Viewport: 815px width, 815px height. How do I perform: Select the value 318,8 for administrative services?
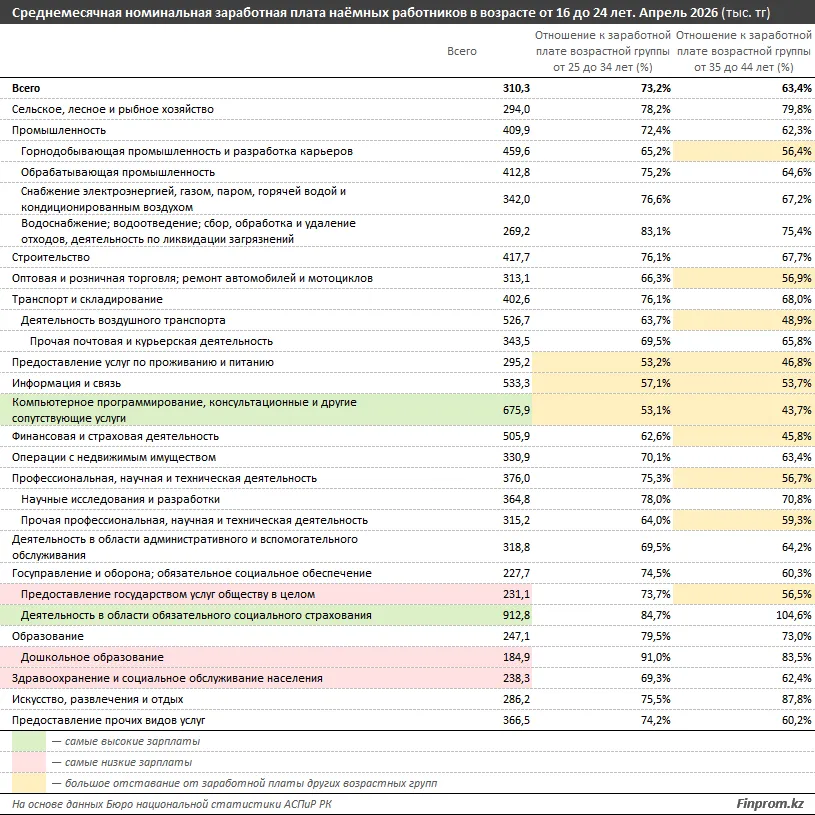(516, 547)
